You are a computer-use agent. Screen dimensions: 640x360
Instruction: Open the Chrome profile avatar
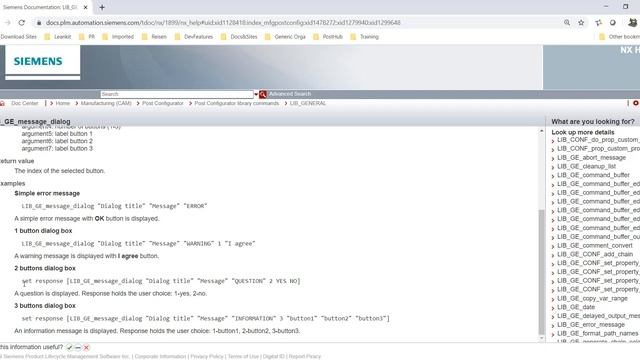633,22
